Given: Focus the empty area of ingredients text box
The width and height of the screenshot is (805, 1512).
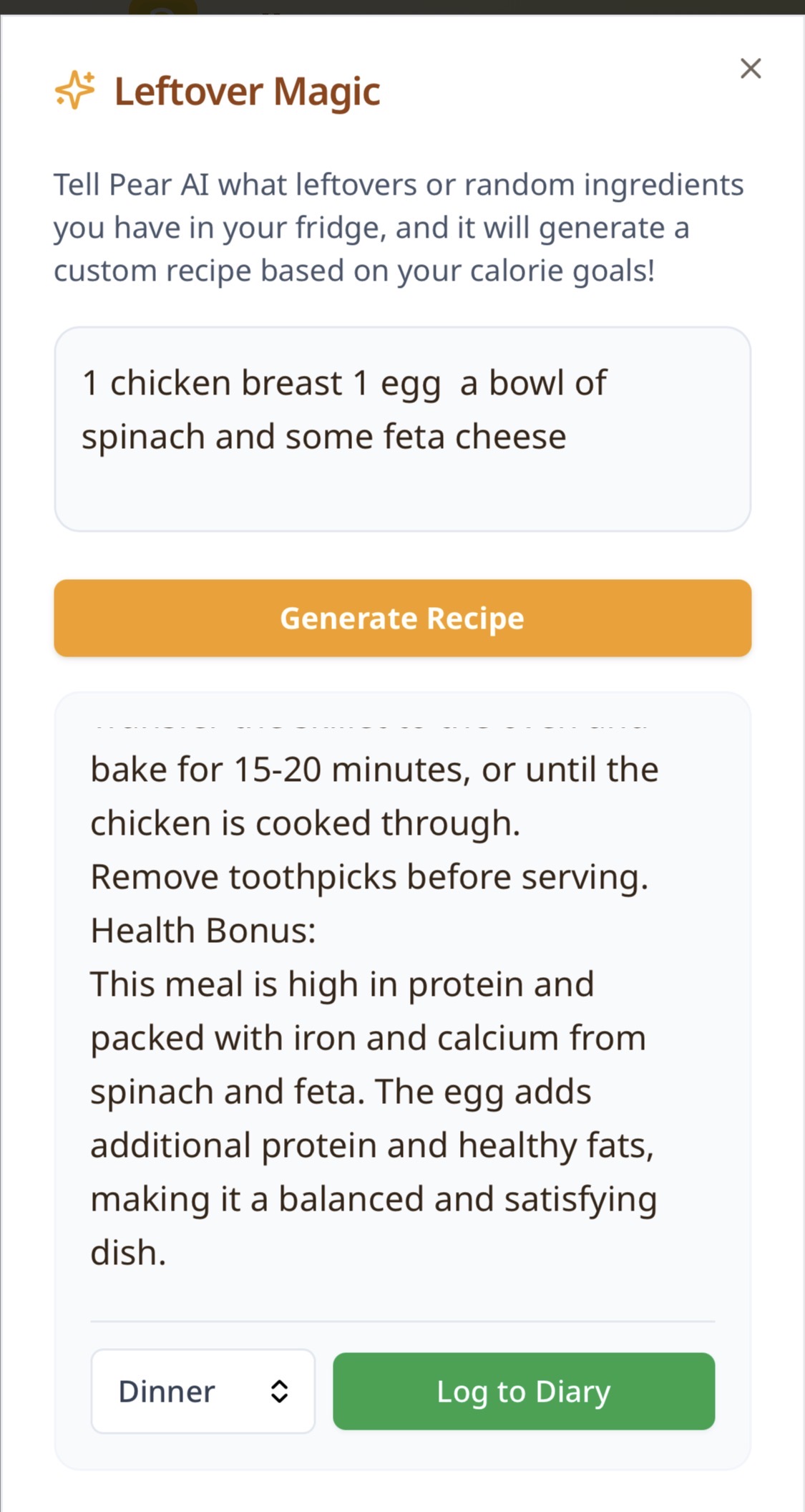Looking at the screenshot, I should pyautogui.click(x=401, y=494).
